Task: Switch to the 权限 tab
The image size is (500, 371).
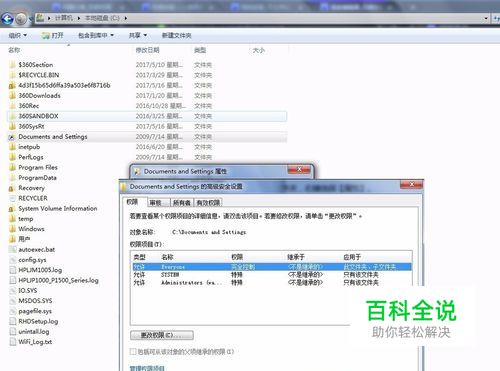Action: pos(133,202)
